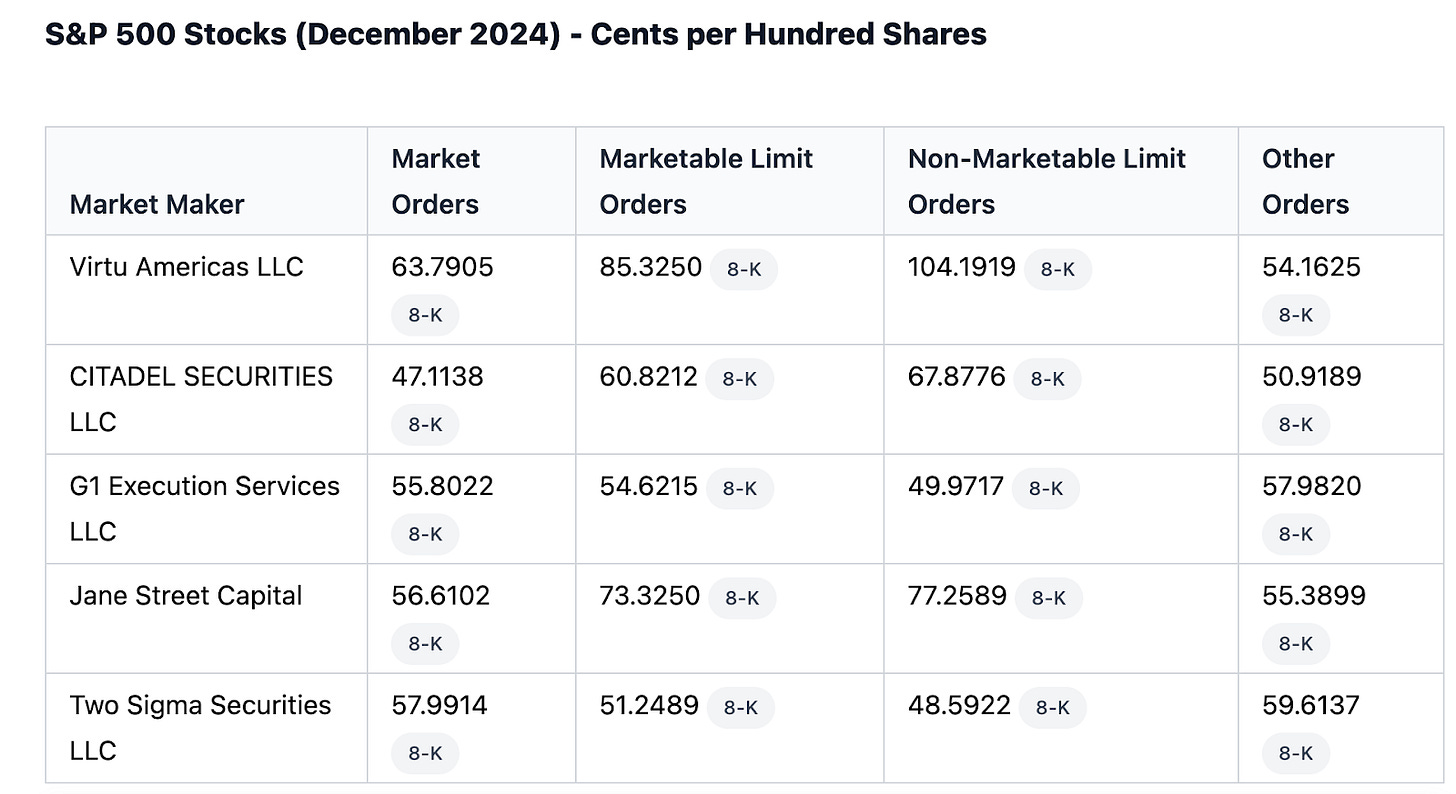Click the S&P 500 Stocks table heading
1456x794 pixels.
coord(516,34)
